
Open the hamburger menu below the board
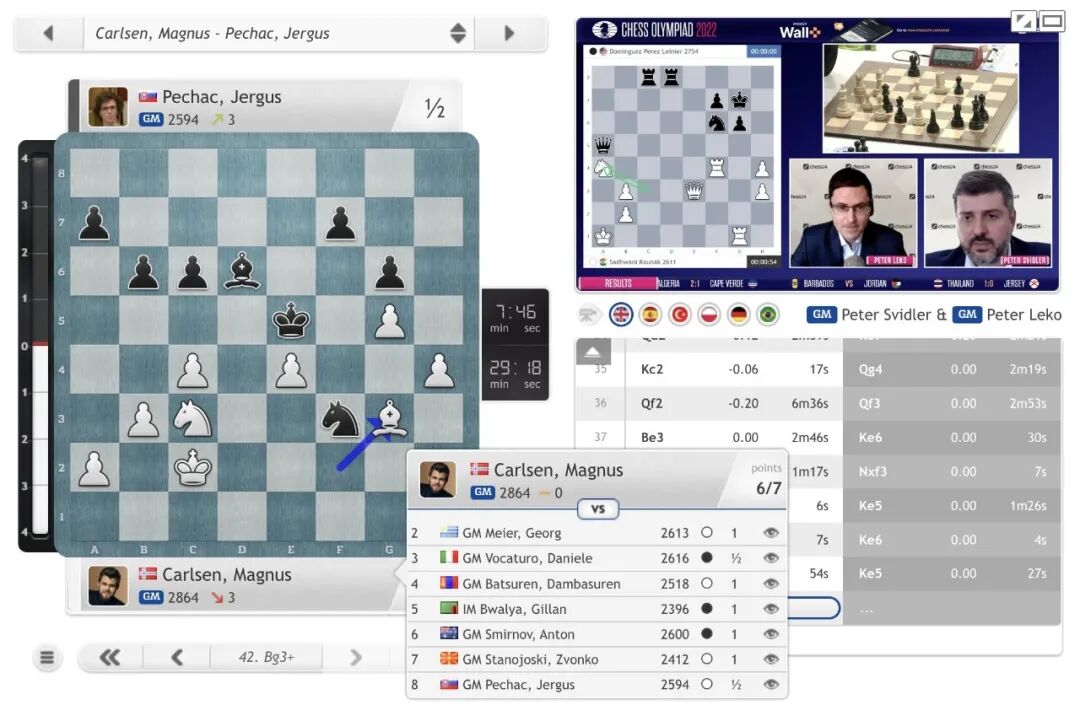(47, 658)
